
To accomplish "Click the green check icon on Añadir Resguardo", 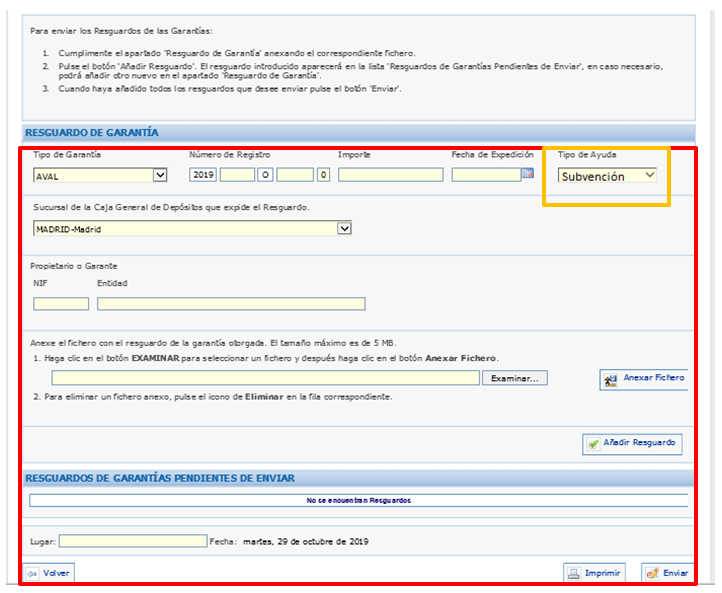I will coord(594,444).
